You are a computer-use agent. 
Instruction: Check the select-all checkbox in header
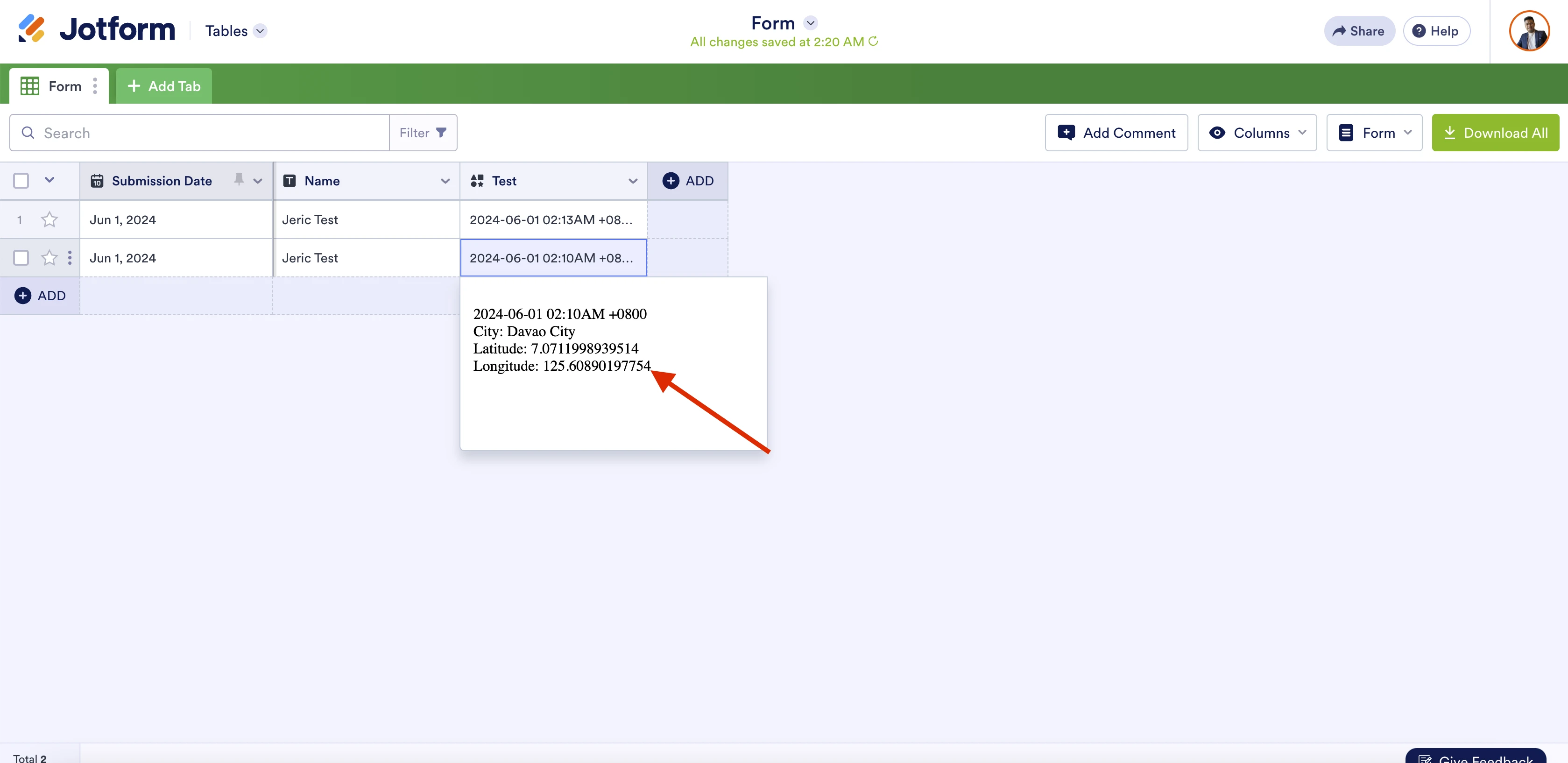(x=21, y=180)
